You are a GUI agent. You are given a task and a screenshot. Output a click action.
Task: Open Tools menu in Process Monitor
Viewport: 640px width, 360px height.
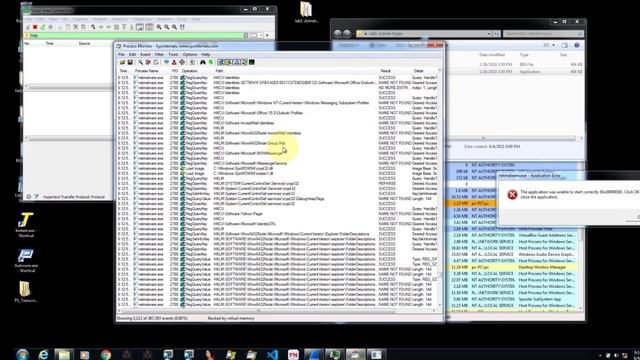(173, 54)
